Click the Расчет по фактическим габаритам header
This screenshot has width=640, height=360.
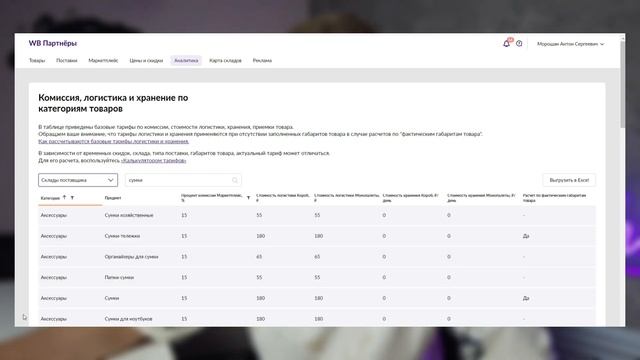click(x=554, y=198)
